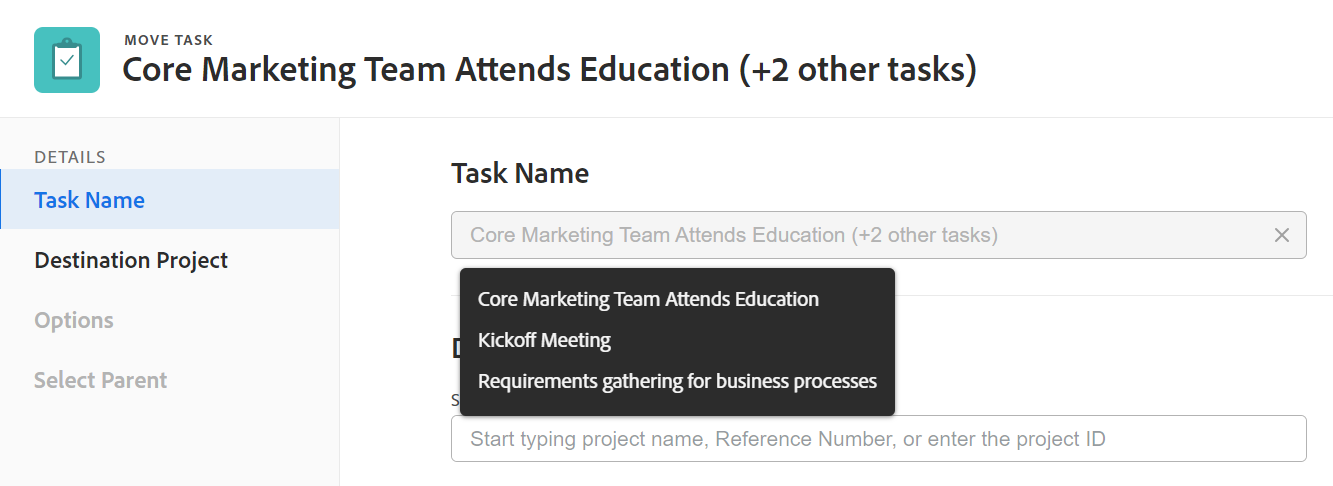Image resolution: width=1333 pixels, height=486 pixels.
Task: Go to the Options sidebar section
Action: pos(74,320)
